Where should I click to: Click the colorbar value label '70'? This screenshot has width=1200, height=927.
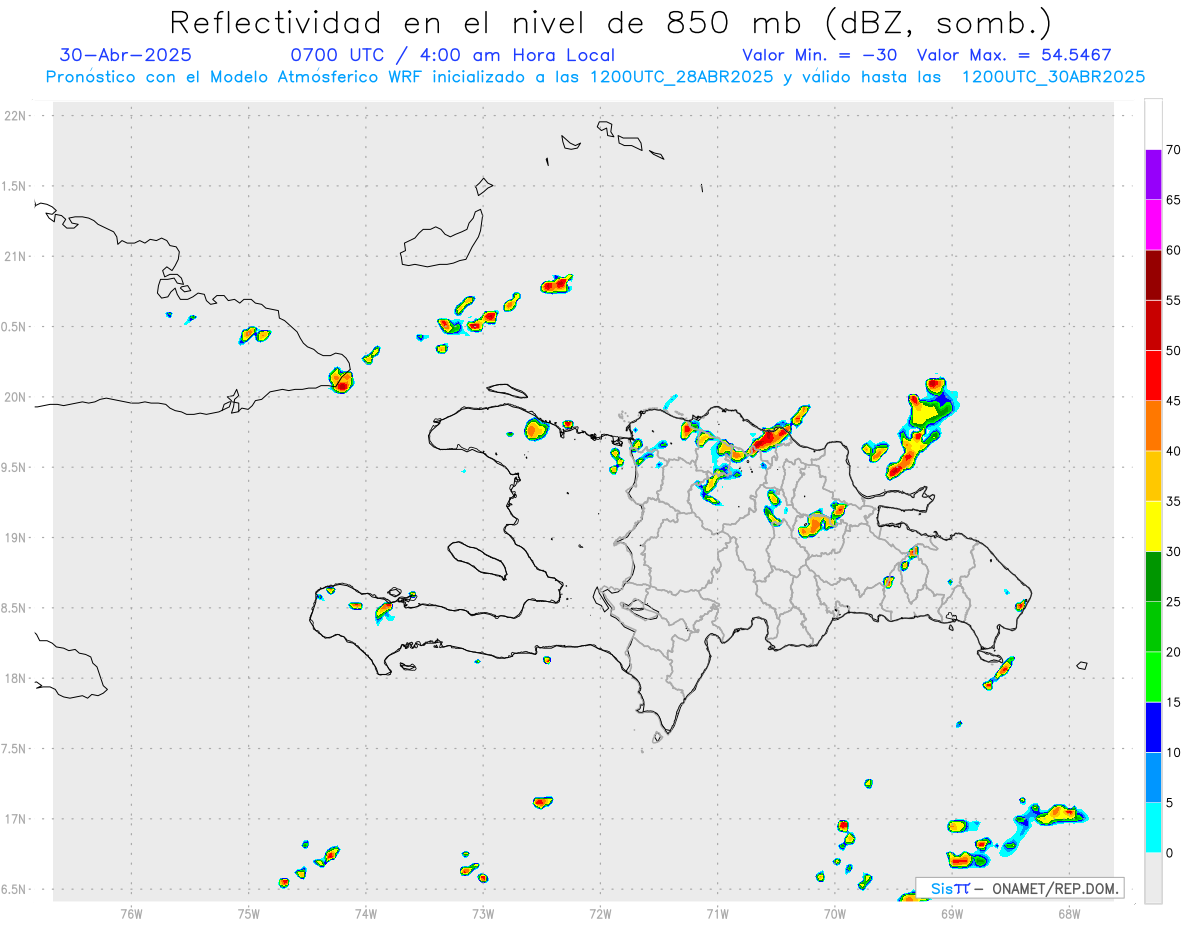(x=1173, y=150)
